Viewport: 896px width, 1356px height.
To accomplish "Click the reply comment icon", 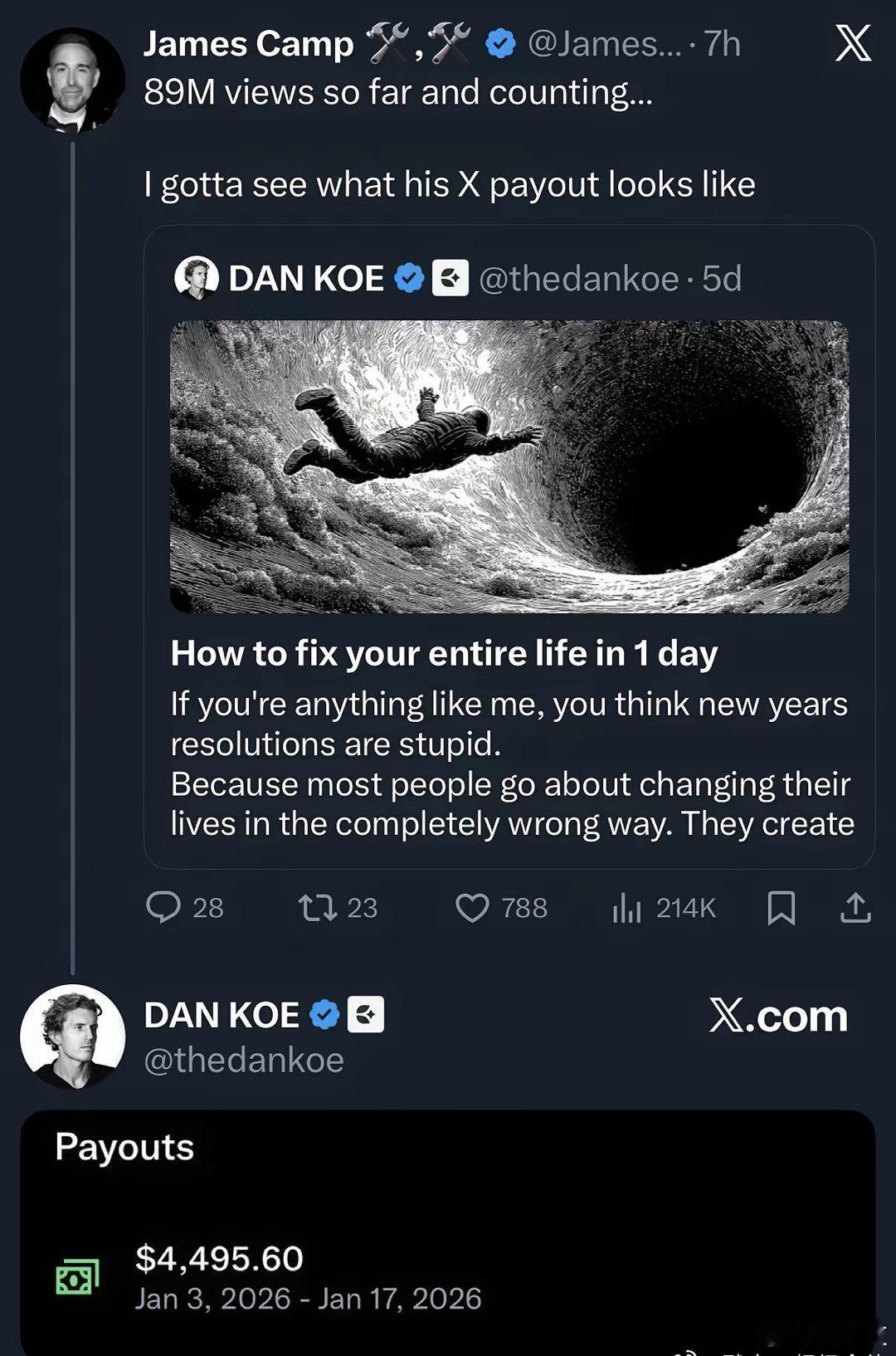I will (x=163, y=907).
